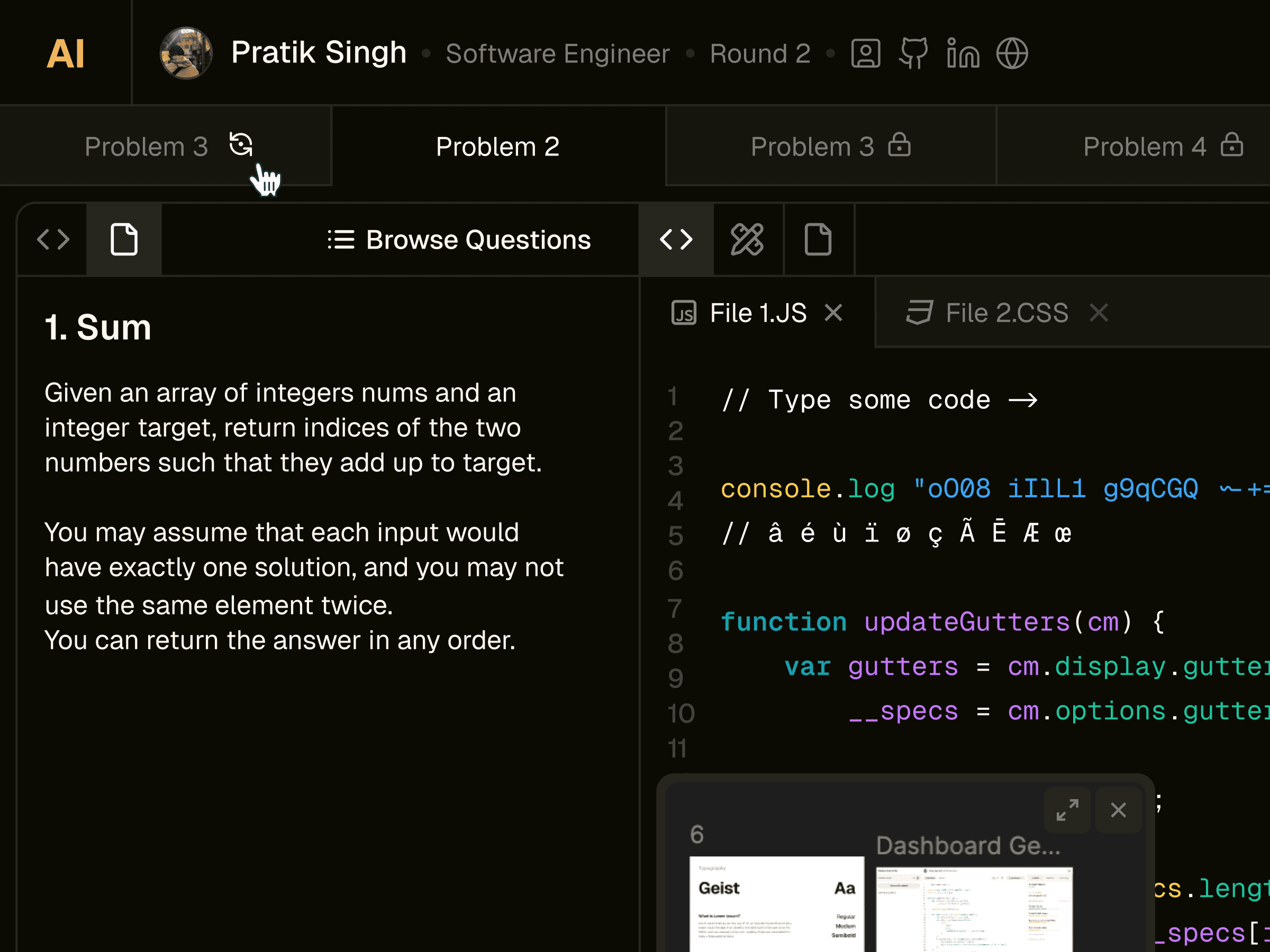This screenshot has height=952, width=1270.
Task: Open the Geist typography thumbnail
Action: pyautogui.click(x=776, y=904)
